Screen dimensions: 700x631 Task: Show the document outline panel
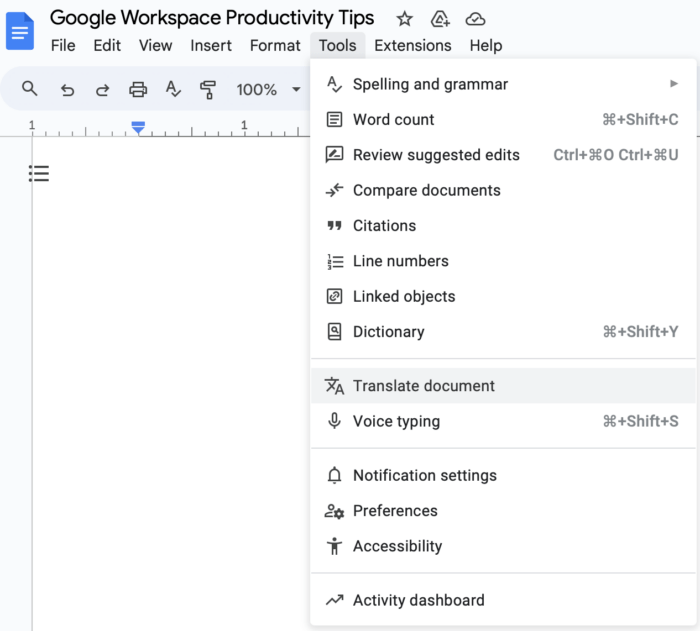[x=39, y=174]
